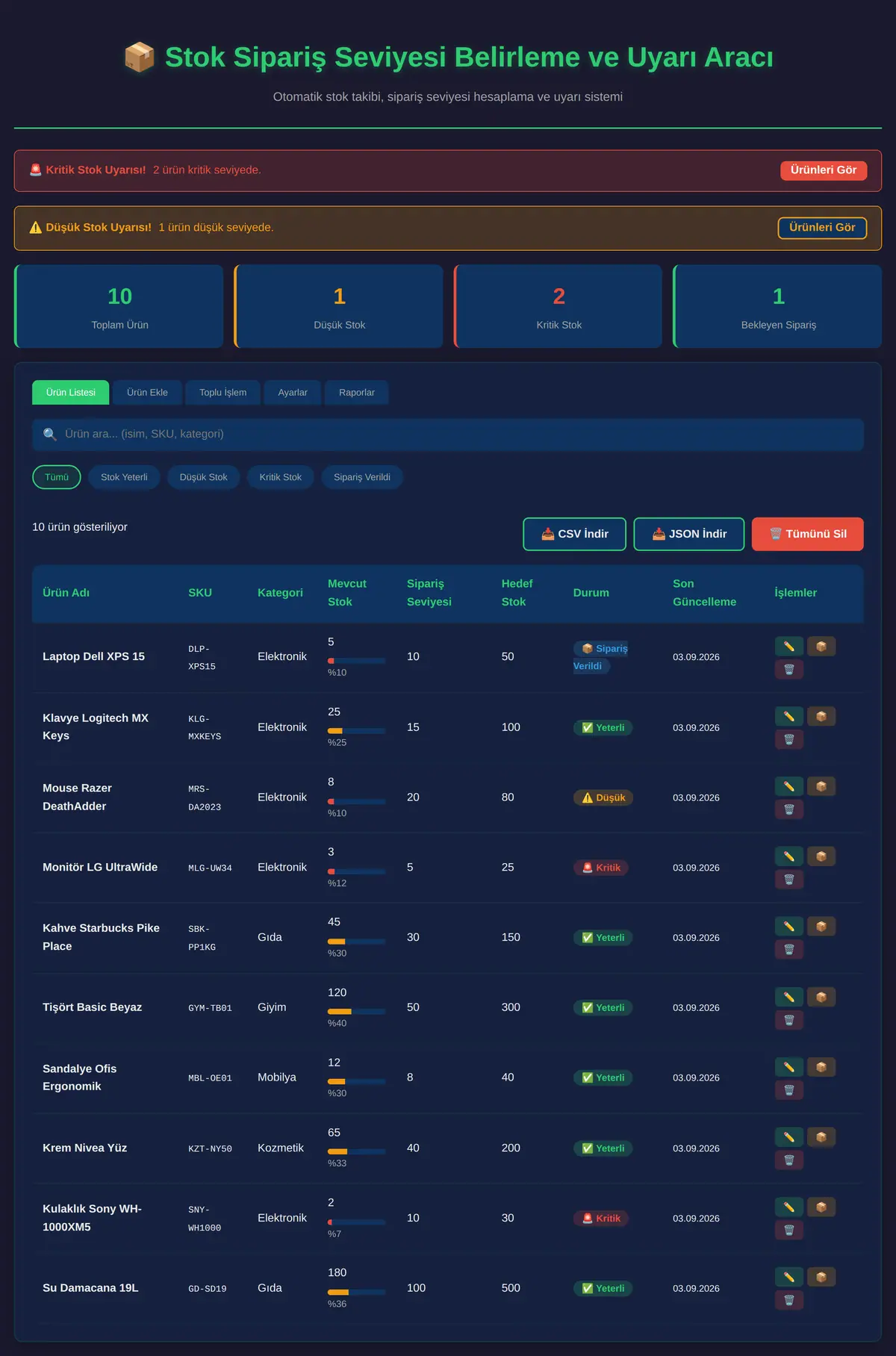Edit the Laptop Dell XPS 15 row with pencil icon
Viewport: 896px width, 1356px height.
789,646
